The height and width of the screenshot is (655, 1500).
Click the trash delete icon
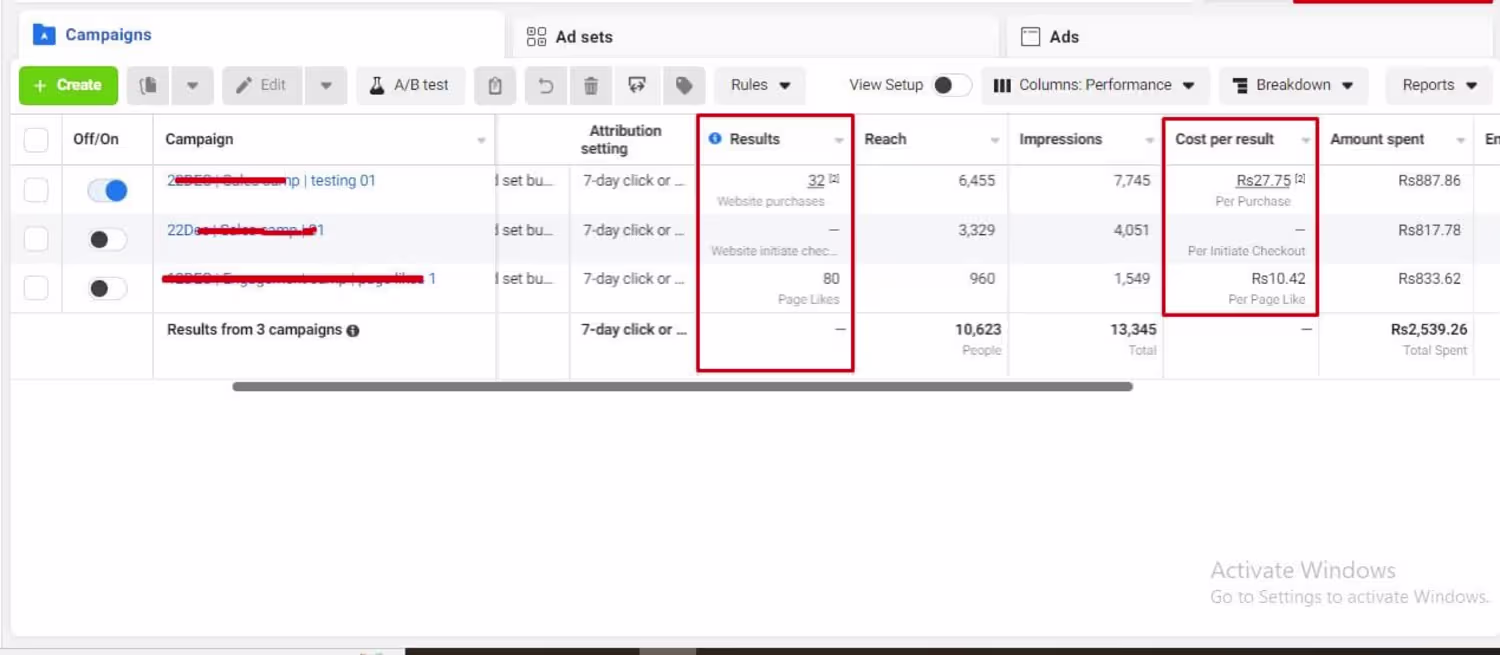591,86
